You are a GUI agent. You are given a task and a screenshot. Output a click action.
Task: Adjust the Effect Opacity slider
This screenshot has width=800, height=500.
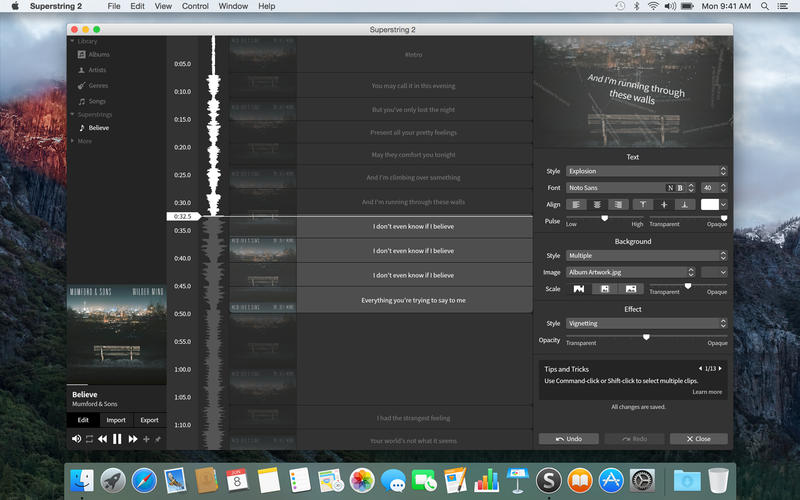point(646,337)
